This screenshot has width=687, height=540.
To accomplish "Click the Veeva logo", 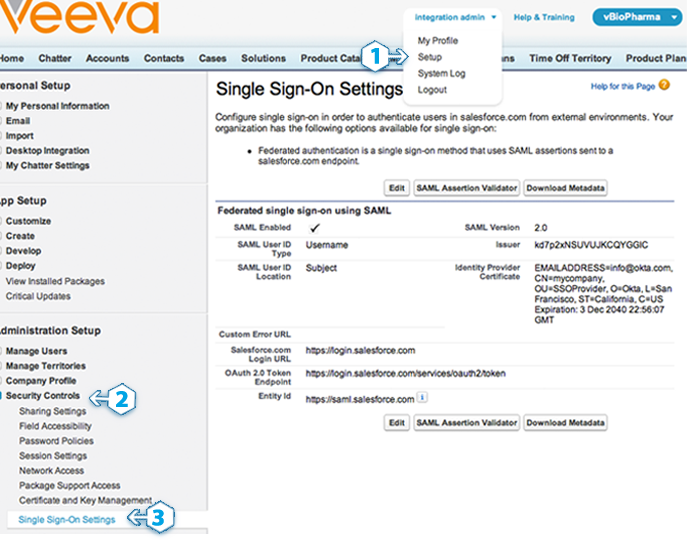I will pos(79,19).
